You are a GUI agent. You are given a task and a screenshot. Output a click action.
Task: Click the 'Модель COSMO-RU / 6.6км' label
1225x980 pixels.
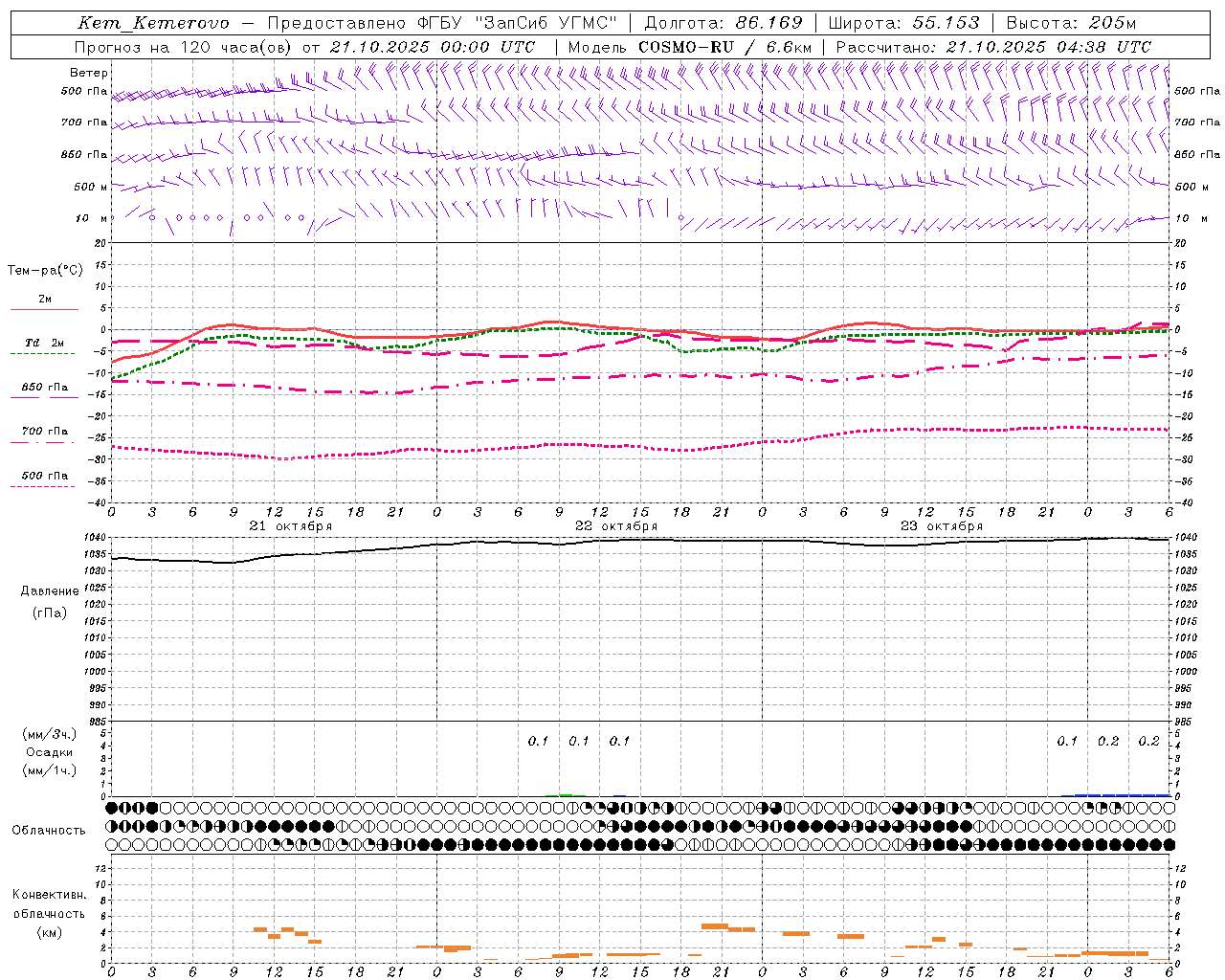tap(689, 47)
